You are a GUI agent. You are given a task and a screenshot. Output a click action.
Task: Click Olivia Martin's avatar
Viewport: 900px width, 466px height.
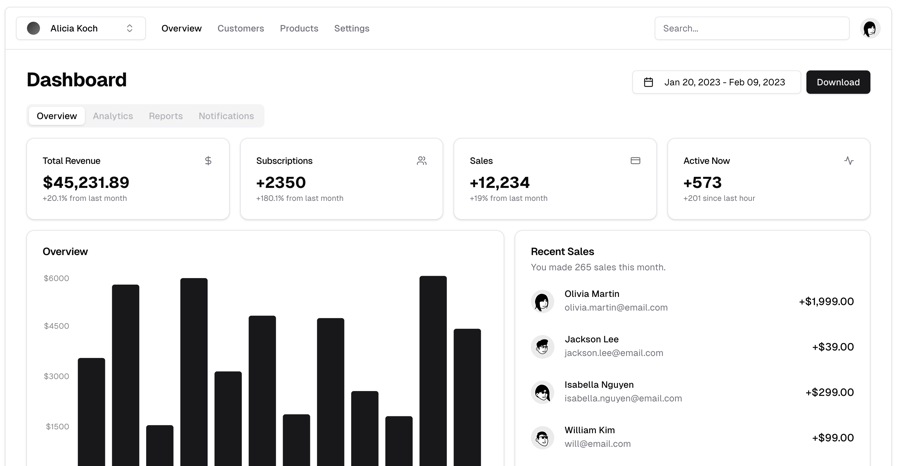[x=542, y=301]
